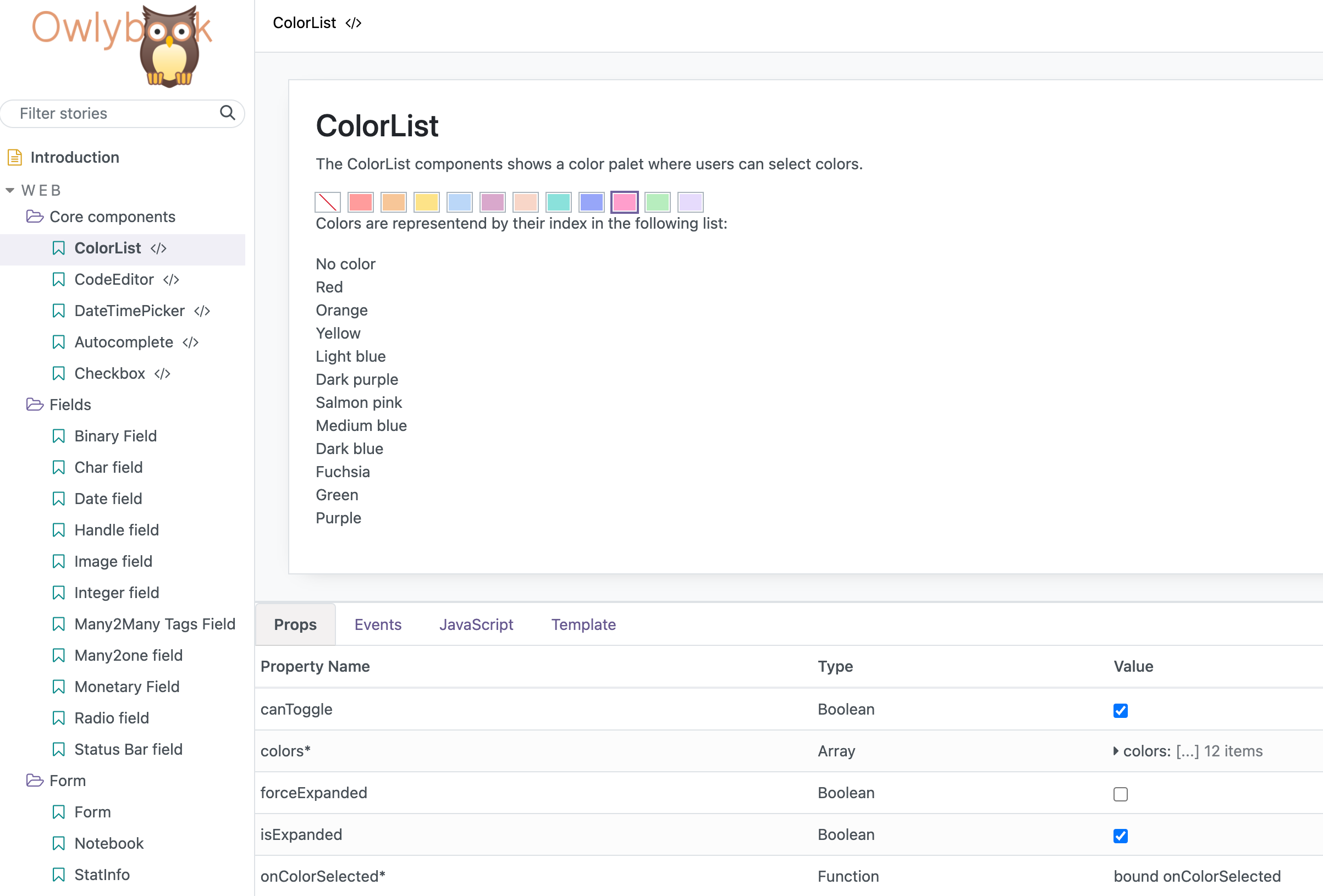Click the bookmark icon beside ColorList story
The image size is (1323, 896).
click(x=59, y=247)
